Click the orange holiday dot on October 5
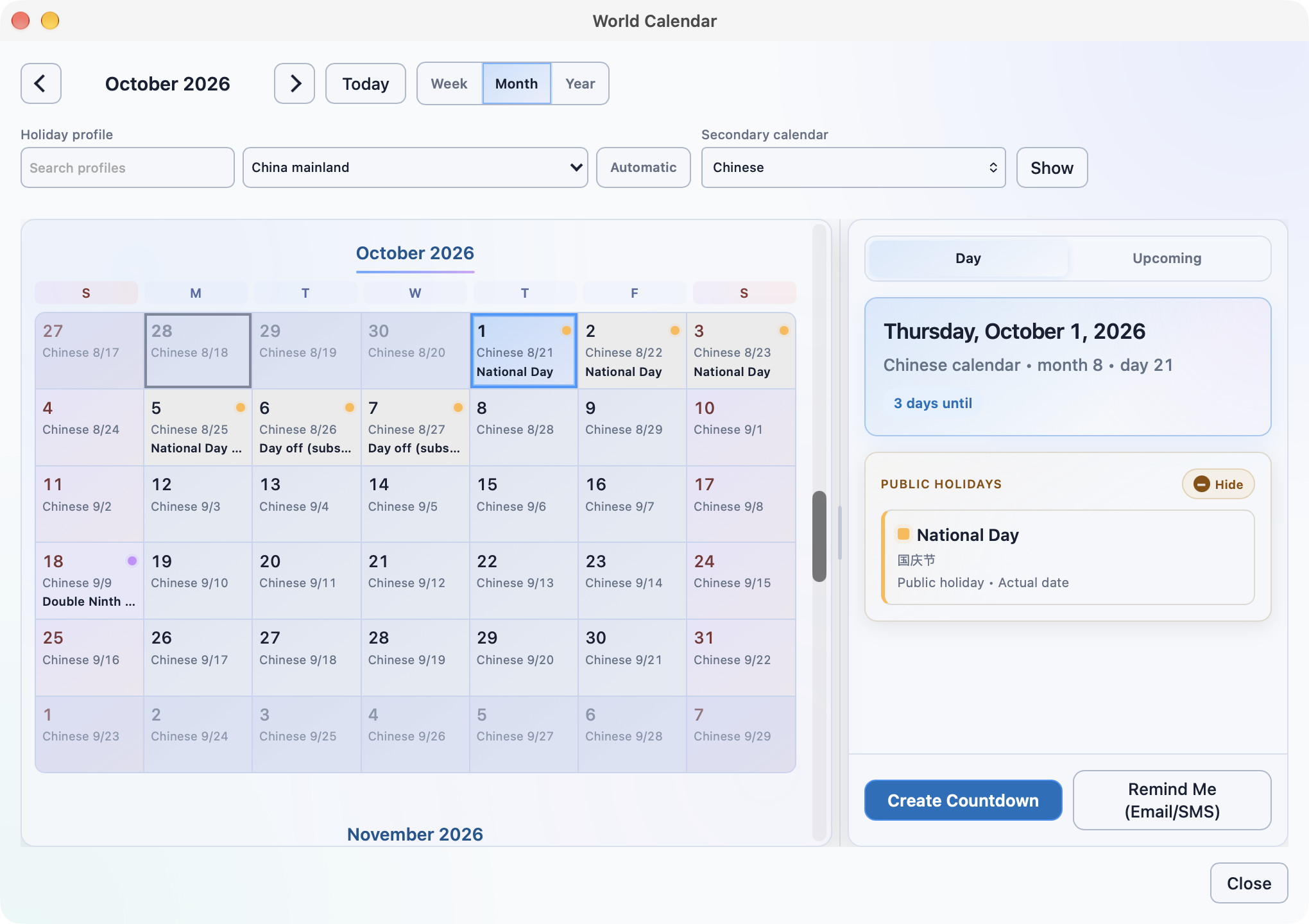The image size is (1309, 924). click(241, 407)
